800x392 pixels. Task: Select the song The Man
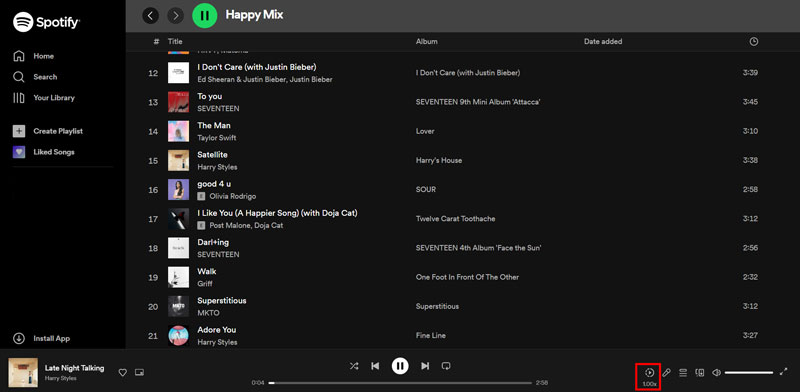coord(214,126)
